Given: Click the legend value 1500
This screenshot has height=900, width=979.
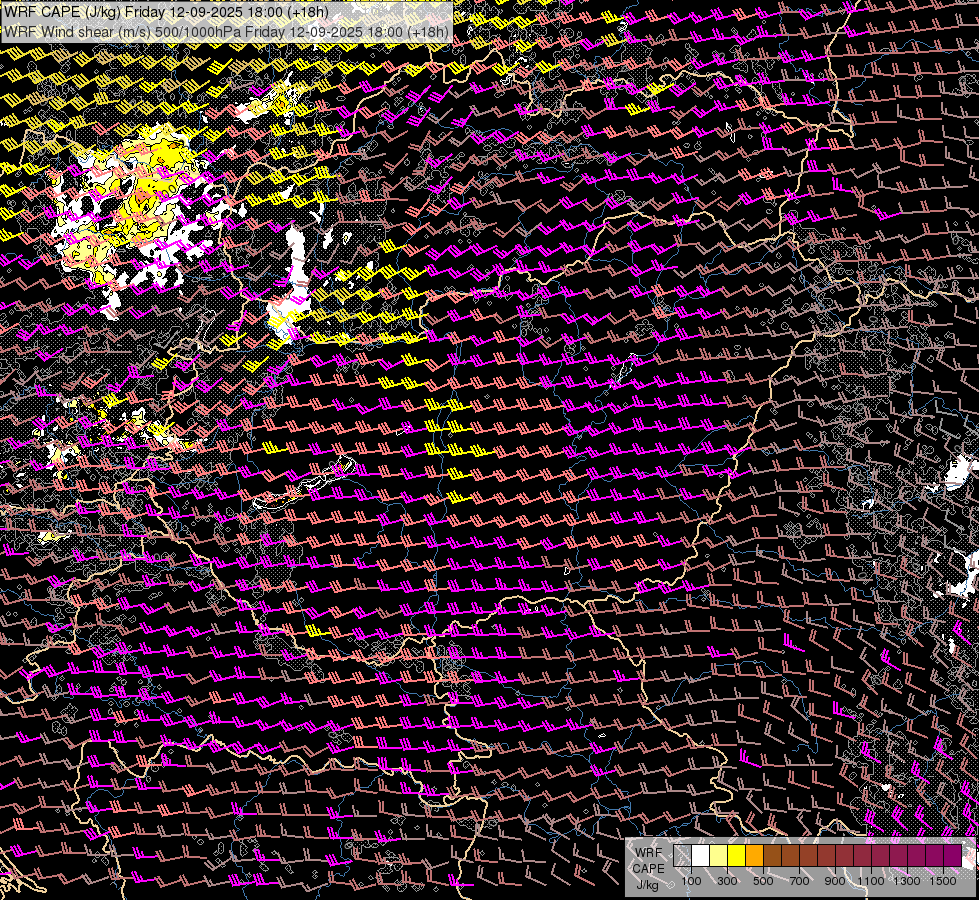Looking at the screenshot, I should point(943,881).
